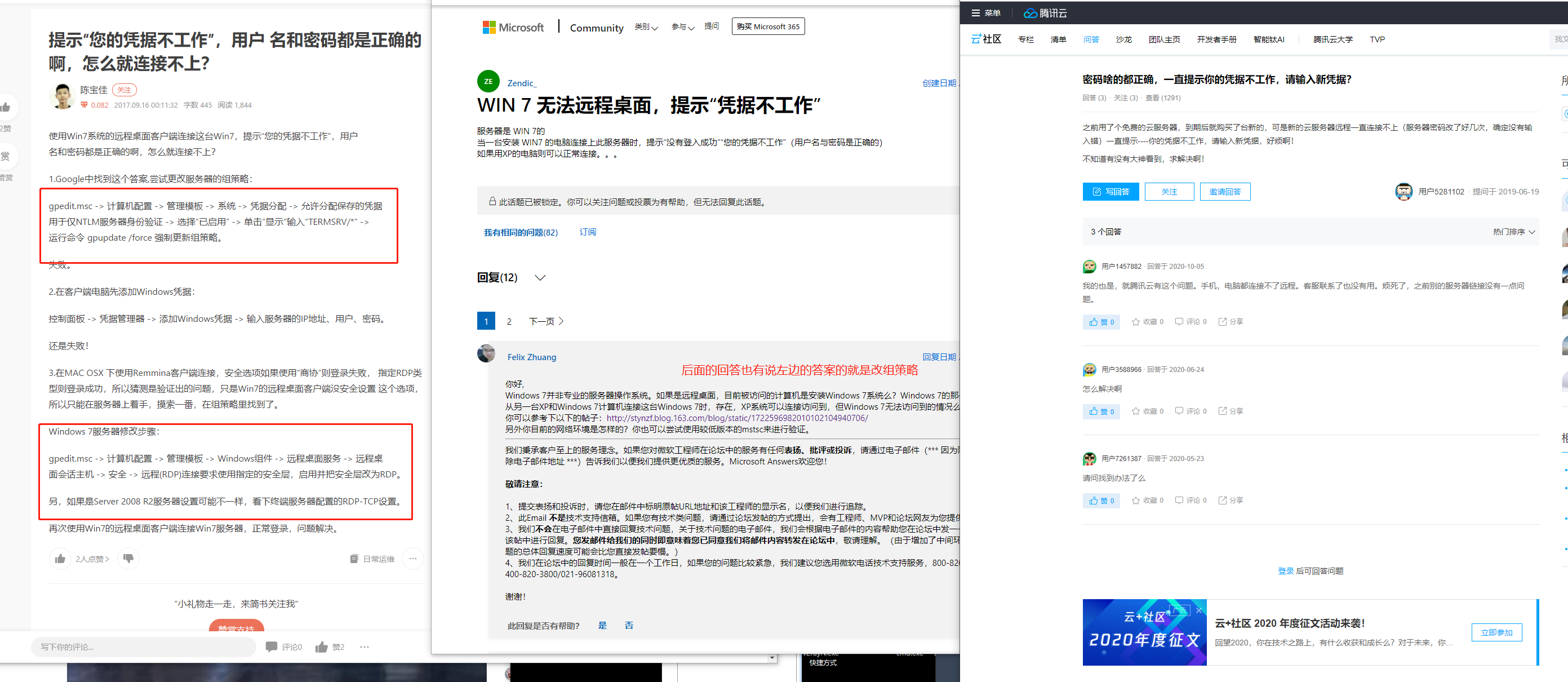Click the 写下你的评论 comment input field
1568x682 pixels.
click(x=144, y=646)
